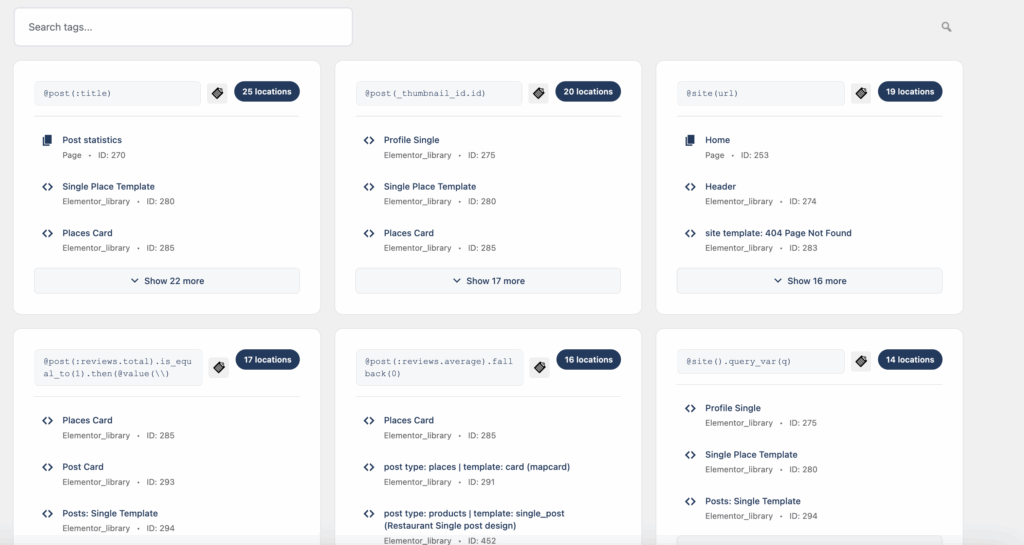
Task: Click tag icon beside @site().query_var(q)
Action: [861, 361]
